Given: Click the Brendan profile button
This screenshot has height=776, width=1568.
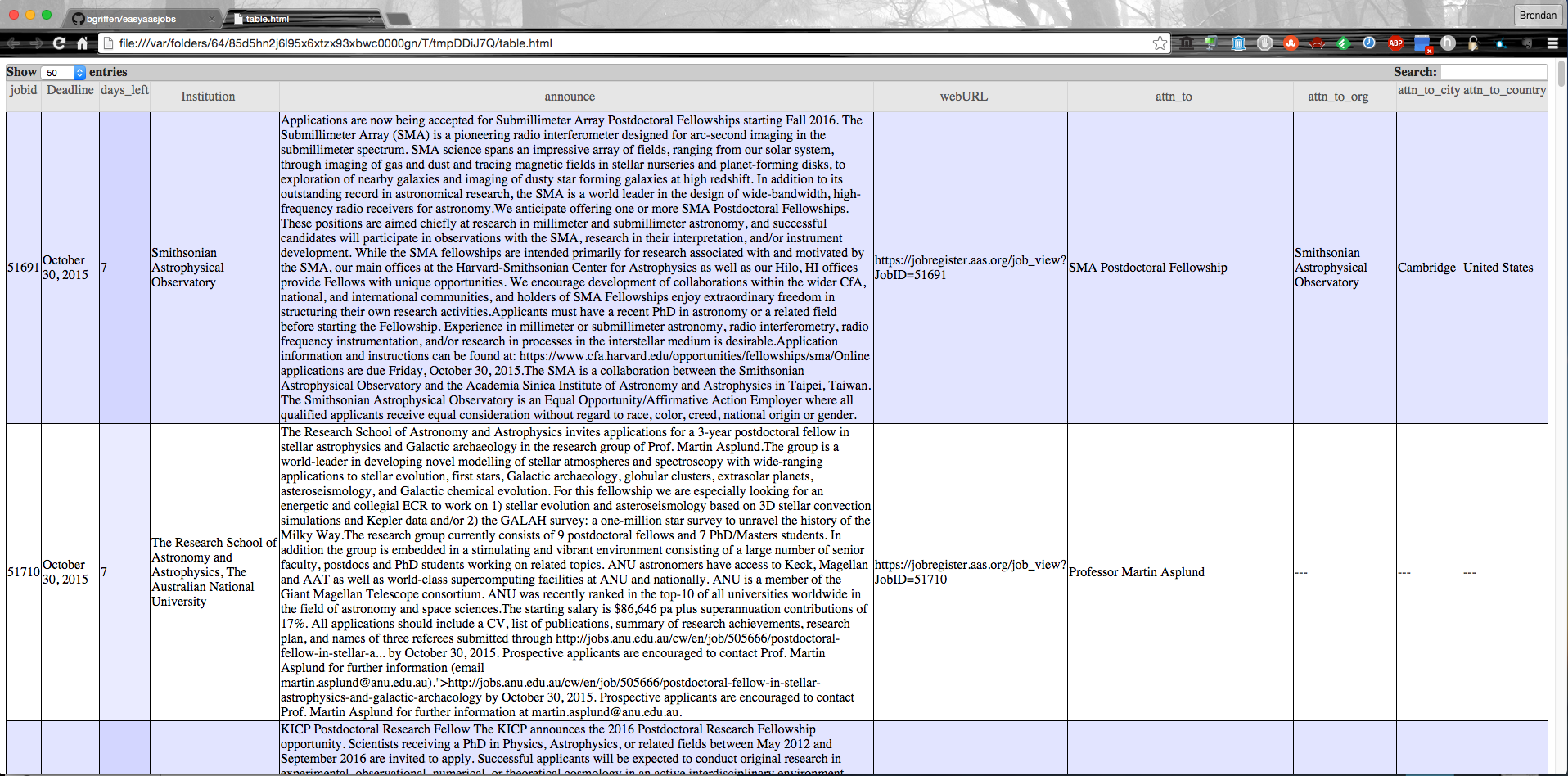Looking at the screenshot, I should point(1538,15).
